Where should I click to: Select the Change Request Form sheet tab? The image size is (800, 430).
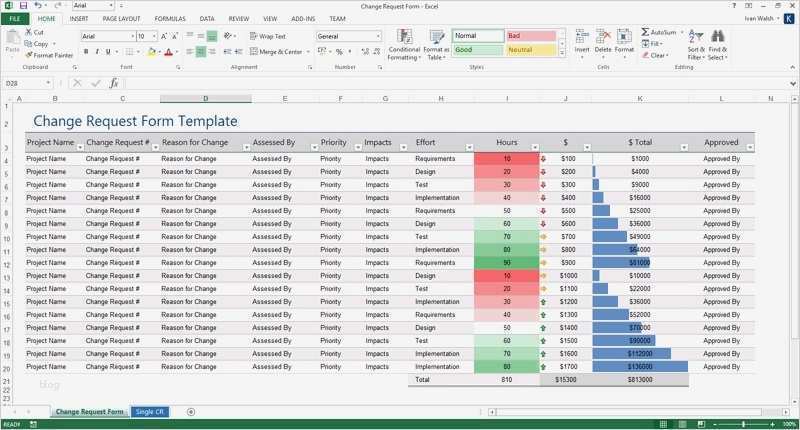[89, 412]
